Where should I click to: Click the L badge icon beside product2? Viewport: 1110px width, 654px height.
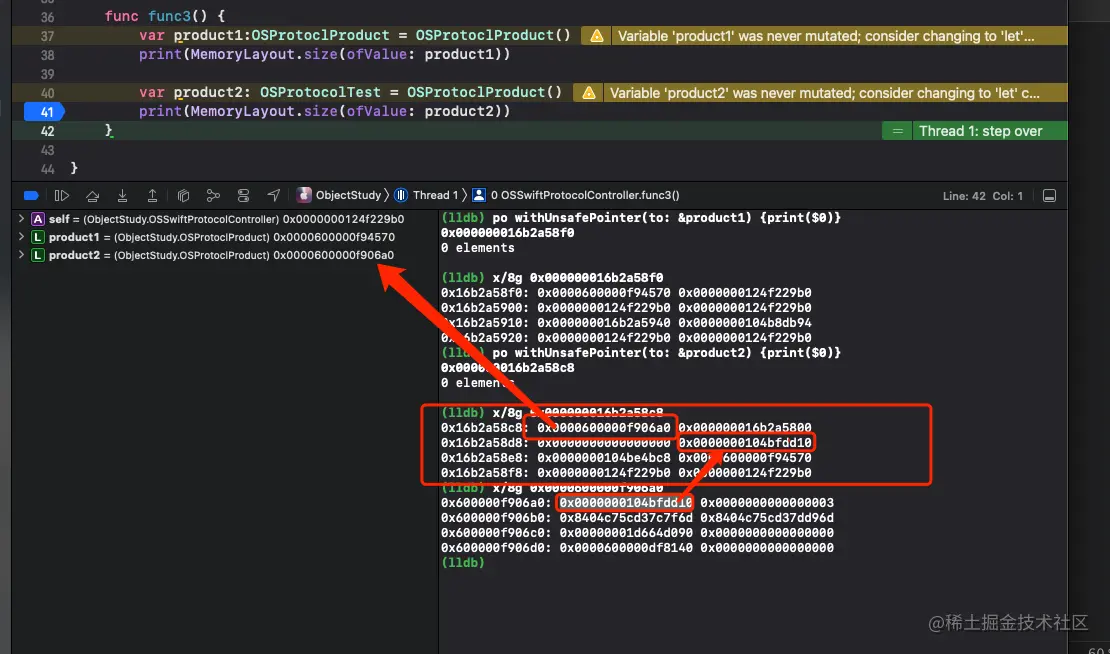pos(38,256)
